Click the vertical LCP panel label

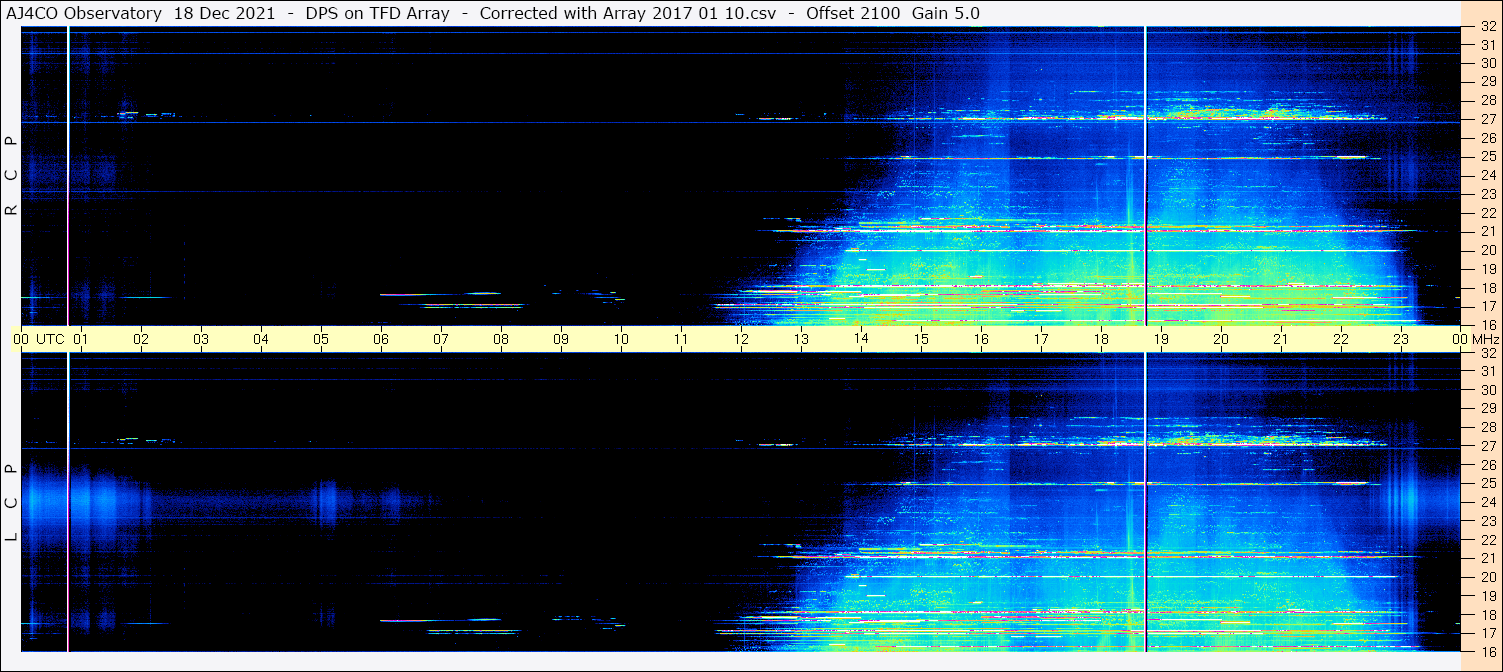point(12,502)
